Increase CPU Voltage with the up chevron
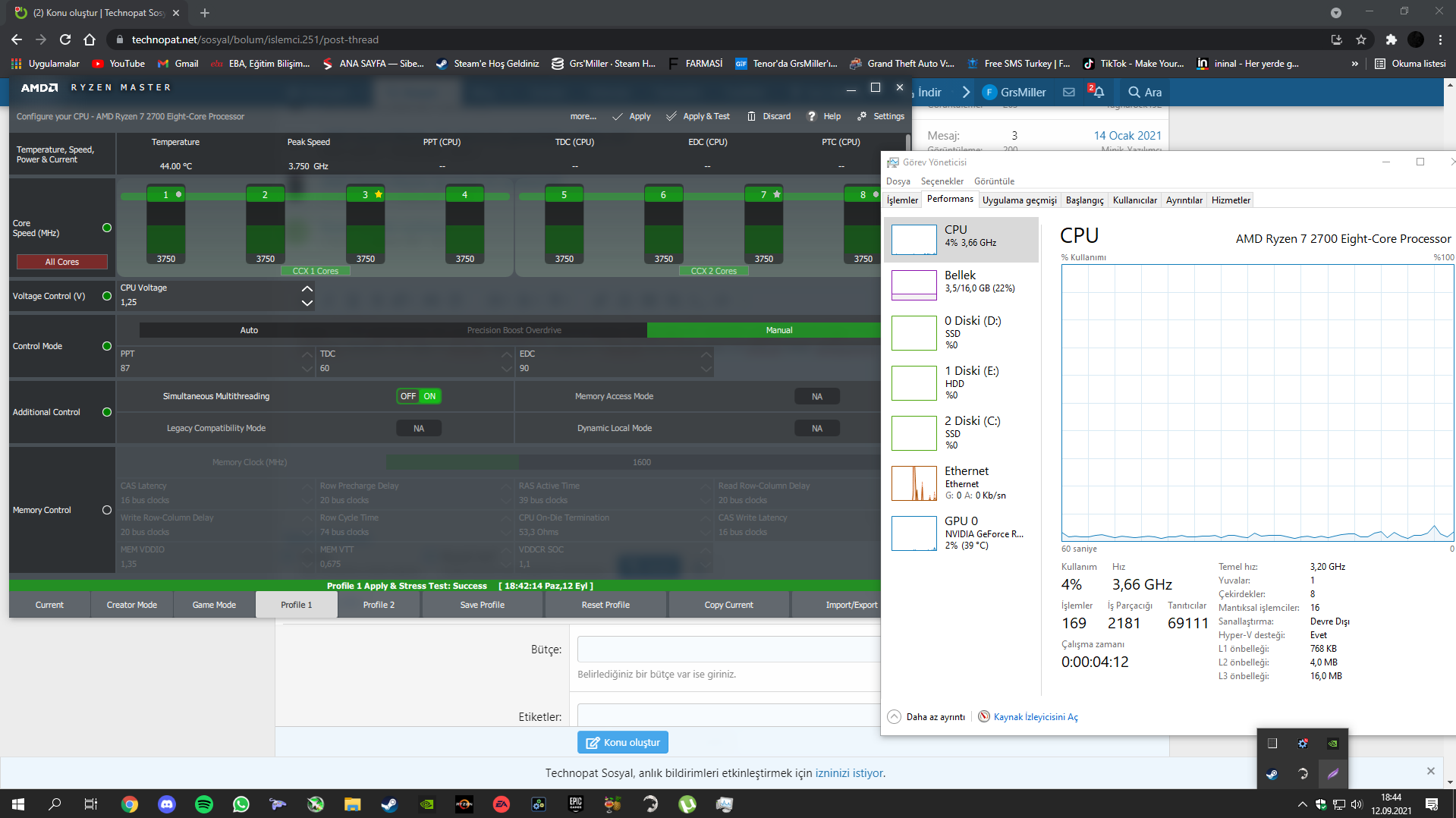Screen dimensions: 1456x818 click(x=307, y=288)
